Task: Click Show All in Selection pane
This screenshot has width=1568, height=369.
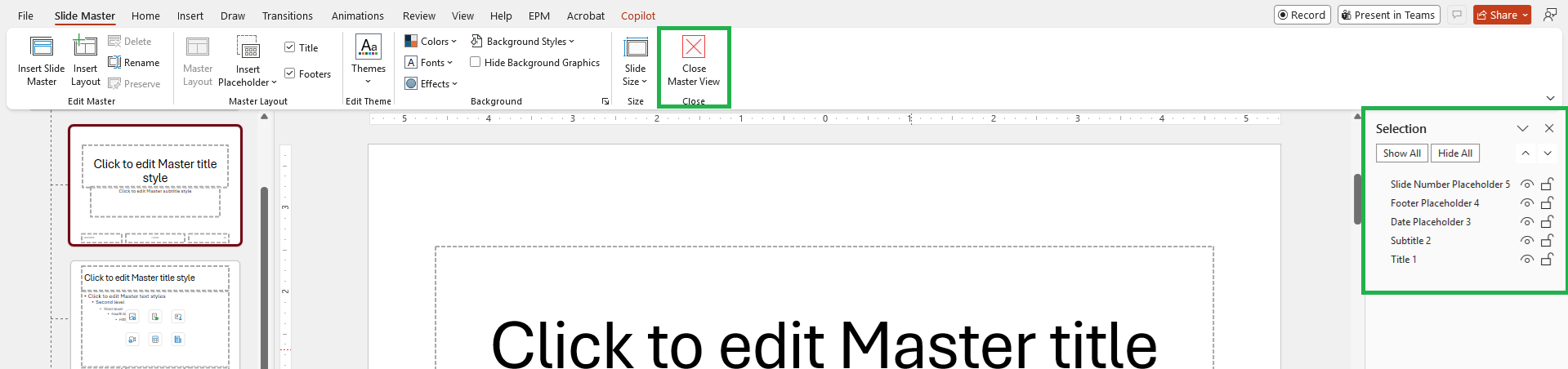Action: (x=1402, y=153)
